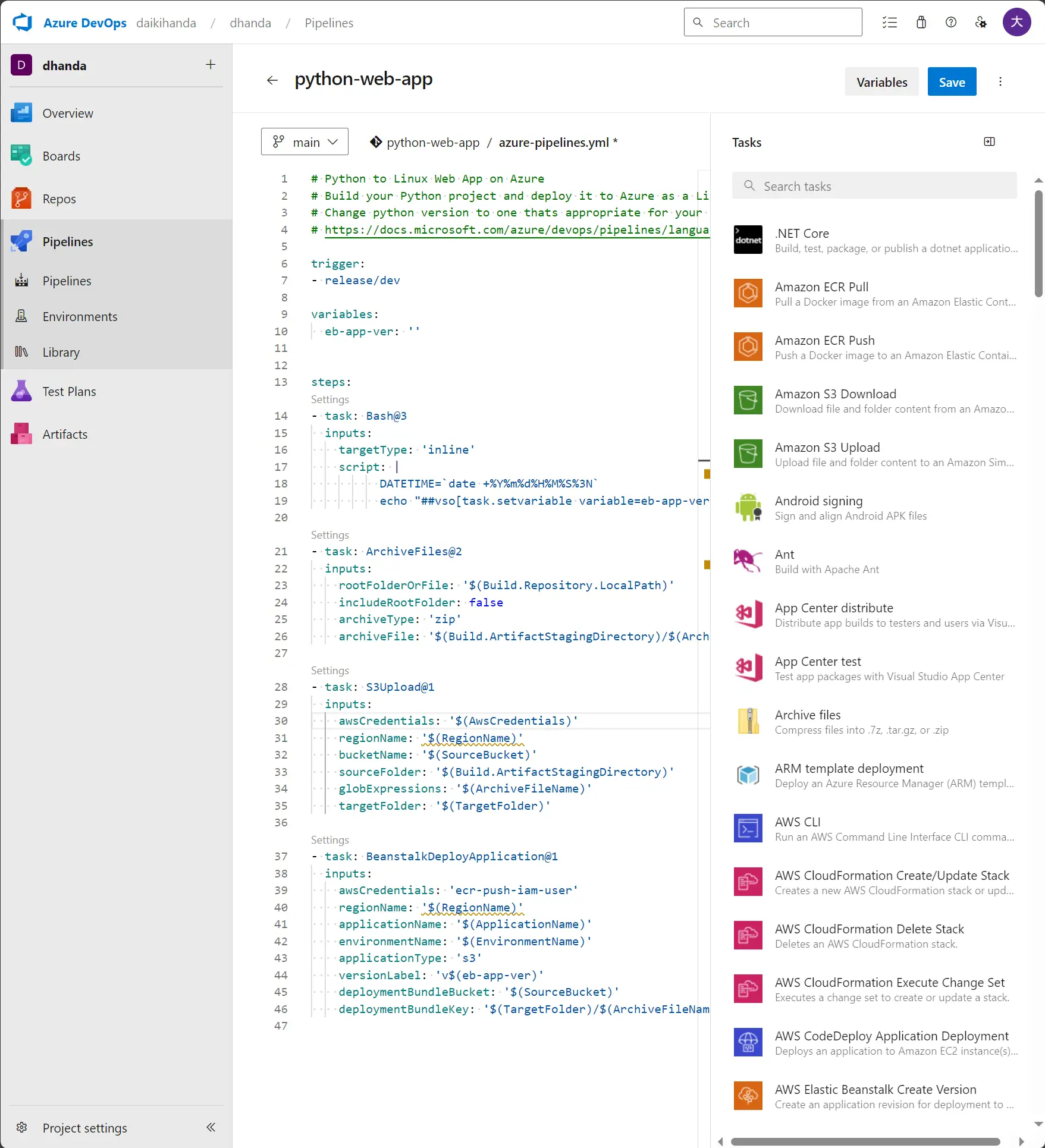Click the plus icon next to dhanda
Viewport: 1045px width, 1148px height.
point(211,65)
